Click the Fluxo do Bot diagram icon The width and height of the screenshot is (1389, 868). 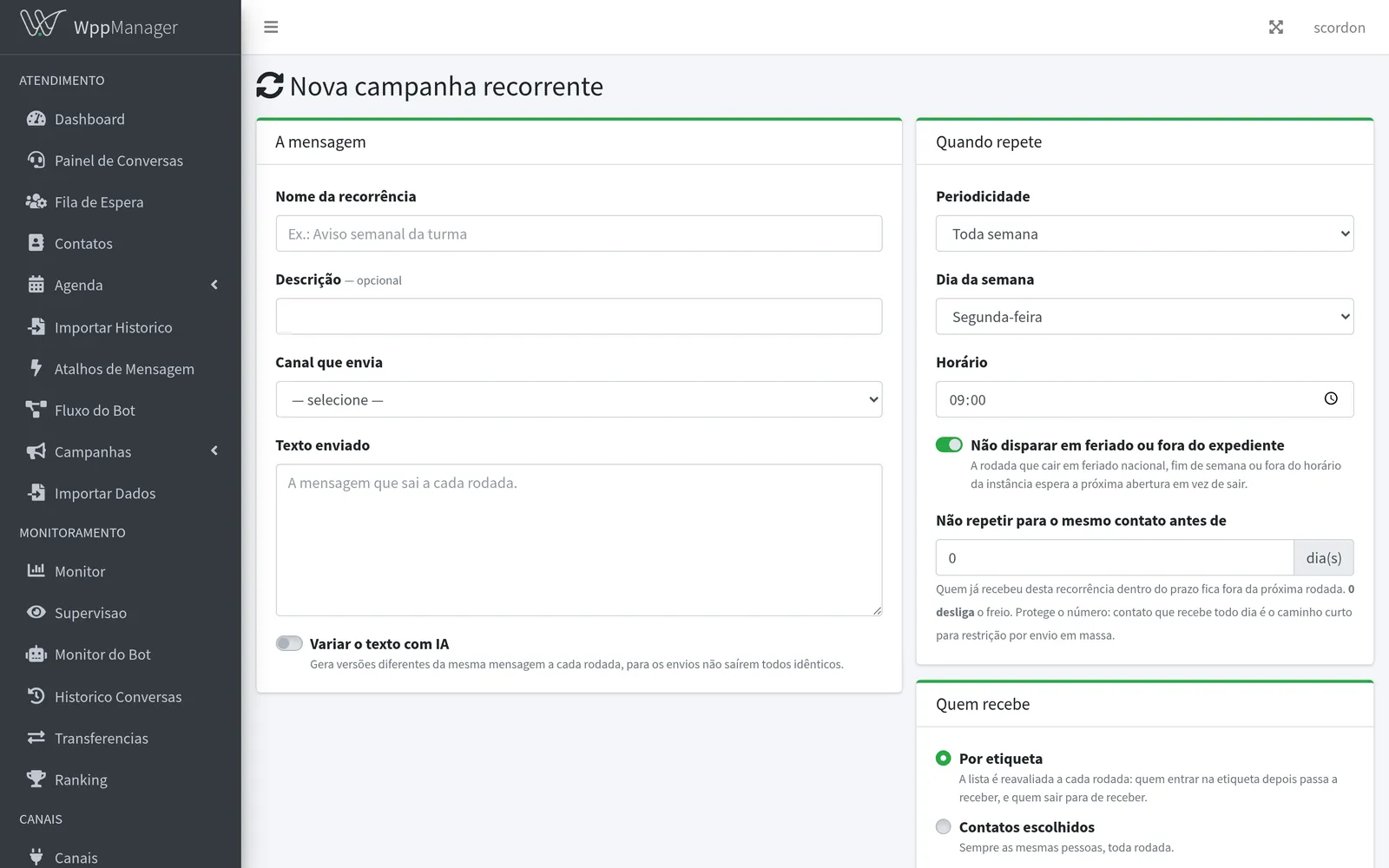(36, 410)
